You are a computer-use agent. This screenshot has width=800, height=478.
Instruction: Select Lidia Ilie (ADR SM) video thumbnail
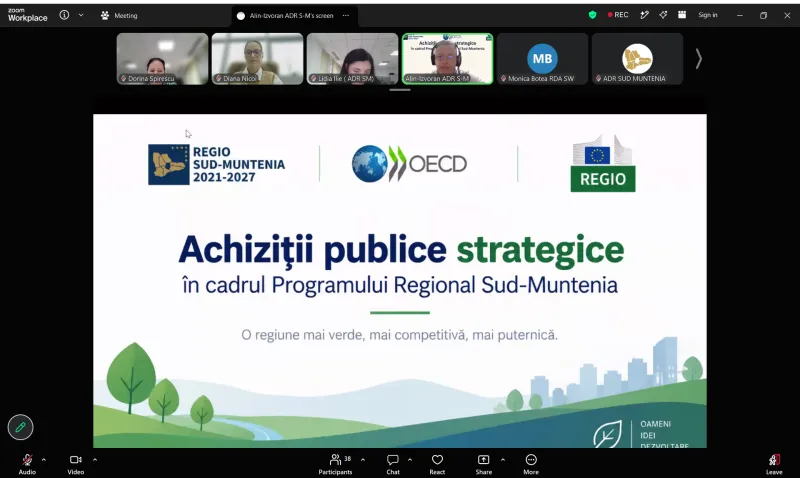coord(352,59)
